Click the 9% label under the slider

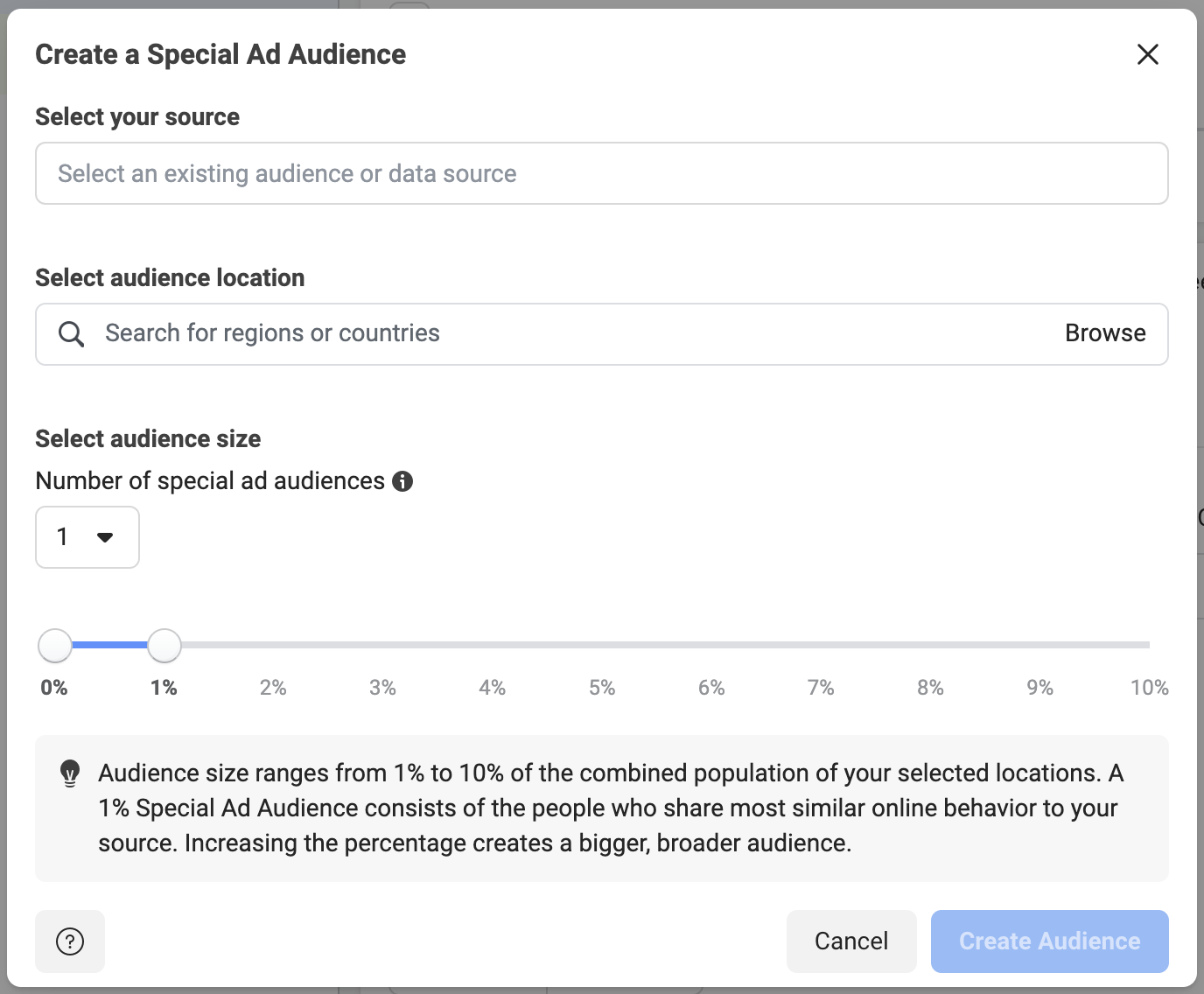click(1039, 688)
